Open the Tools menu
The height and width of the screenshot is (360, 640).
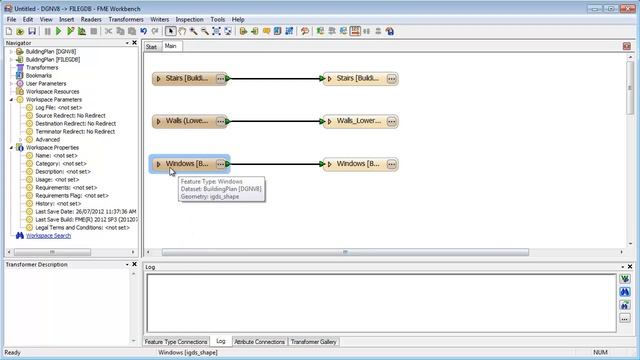[218, 19]
